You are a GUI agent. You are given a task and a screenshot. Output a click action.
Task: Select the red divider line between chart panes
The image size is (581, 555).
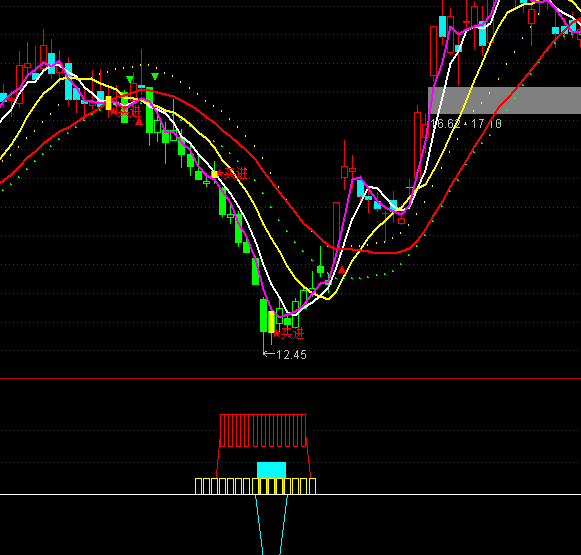coord(290,379)
